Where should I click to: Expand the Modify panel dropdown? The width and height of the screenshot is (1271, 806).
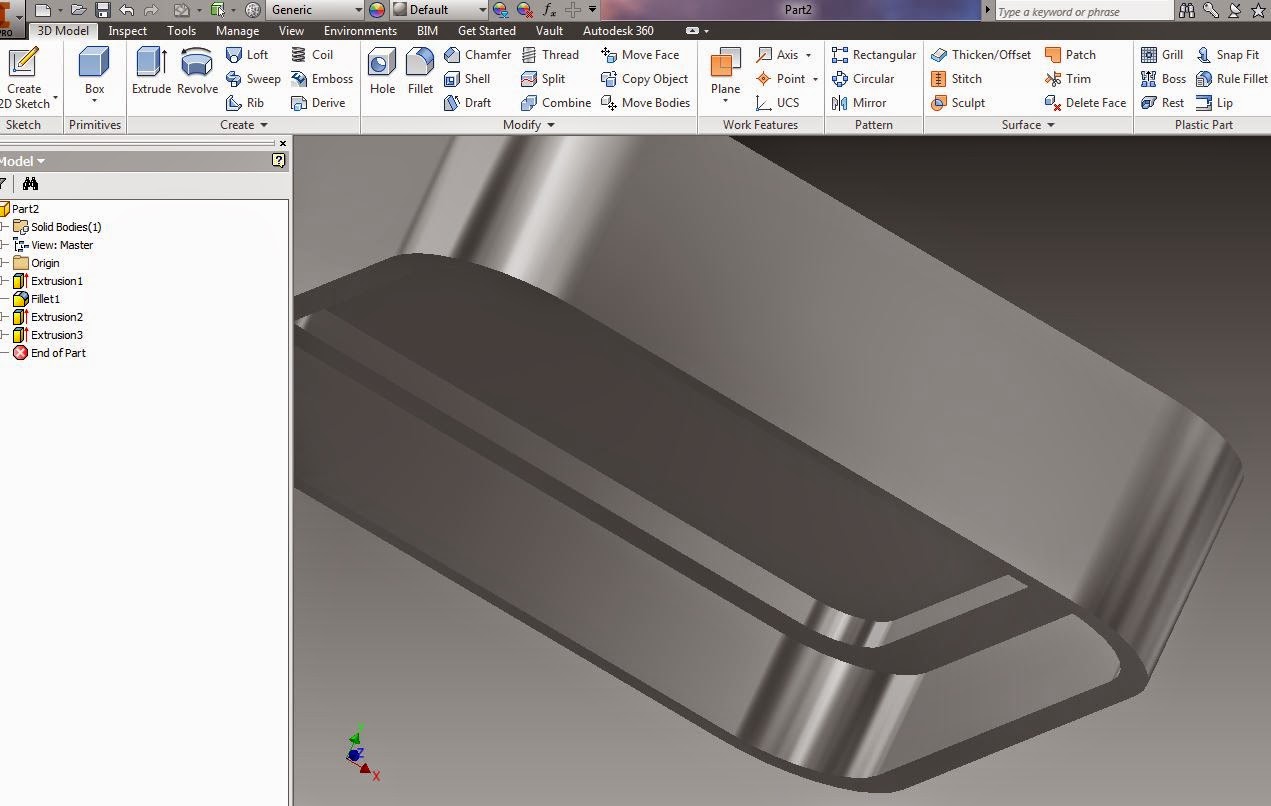pyautogui.click(x=529, y=125)
